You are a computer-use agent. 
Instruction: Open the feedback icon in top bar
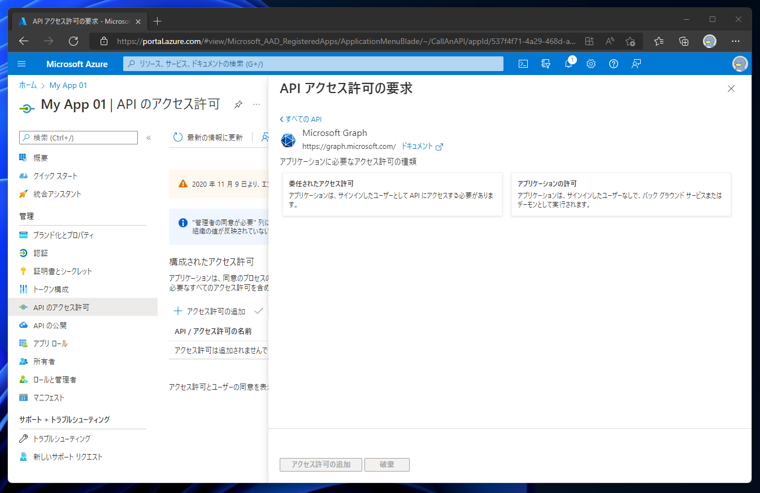point(636,64)
